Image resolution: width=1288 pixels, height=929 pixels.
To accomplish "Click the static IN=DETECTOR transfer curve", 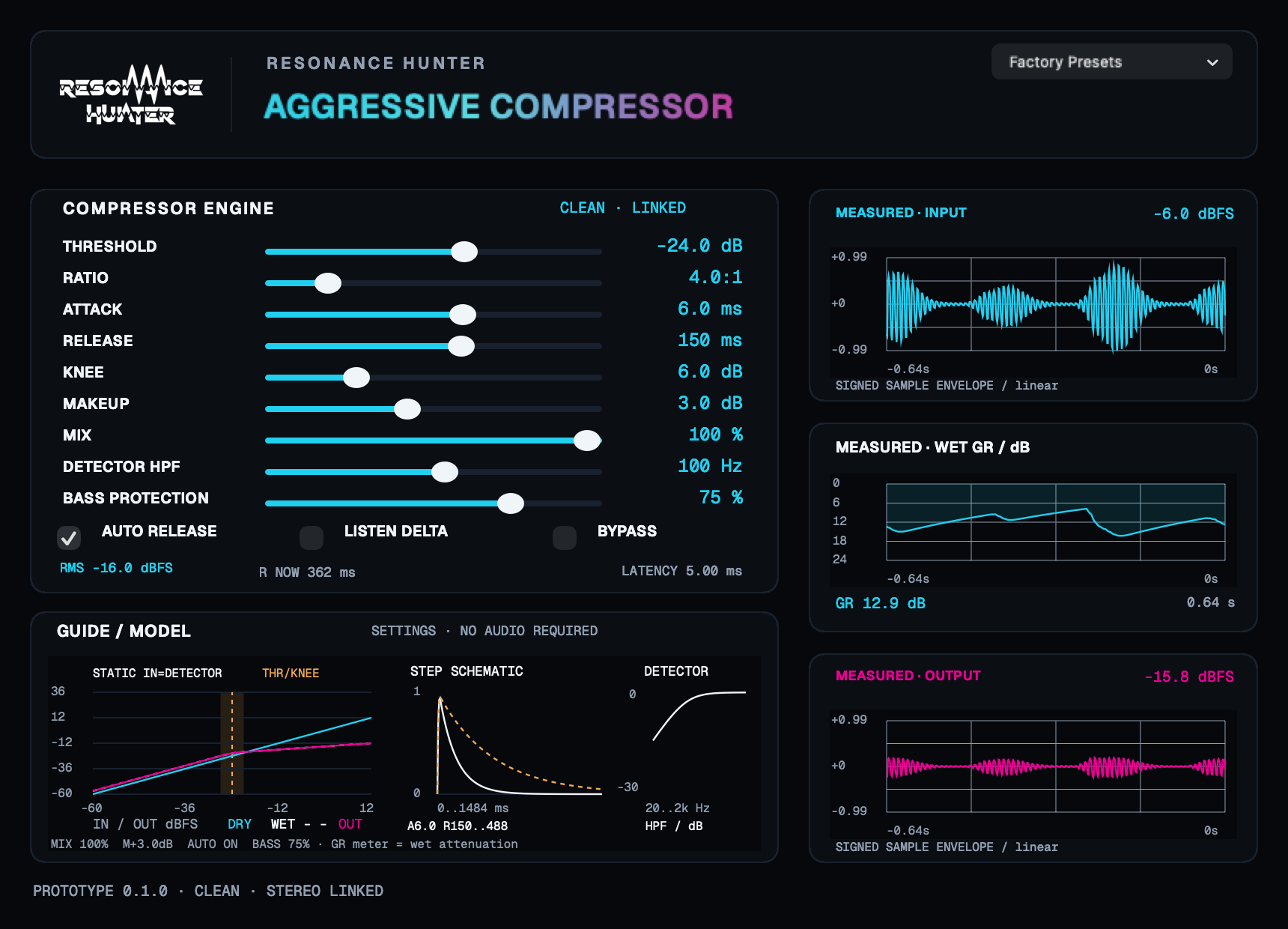I will coord(232,743).
